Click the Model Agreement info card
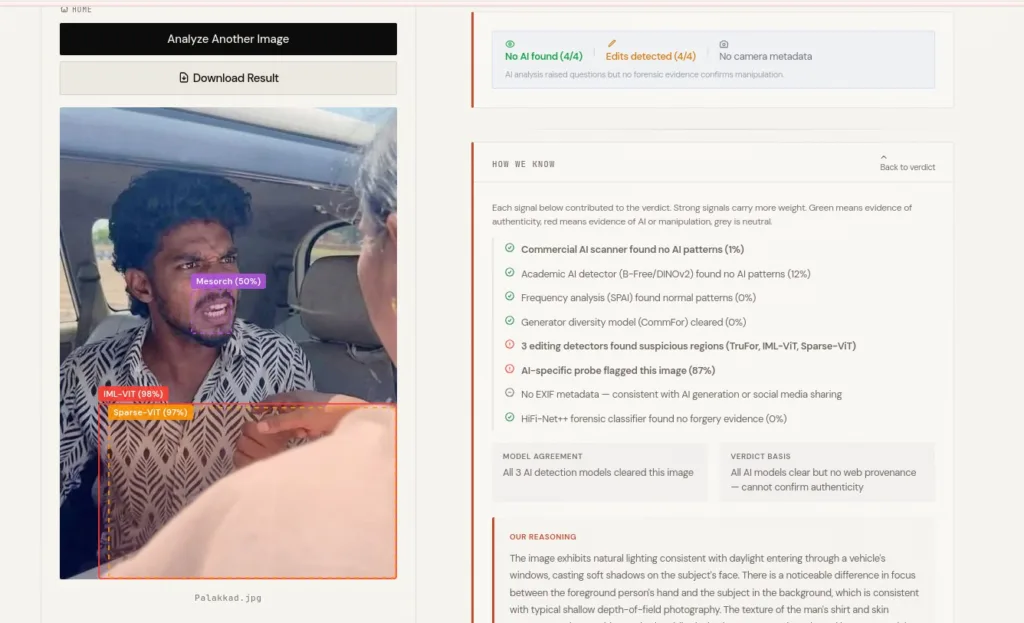Screen dimensions: 1024x623 600,472
